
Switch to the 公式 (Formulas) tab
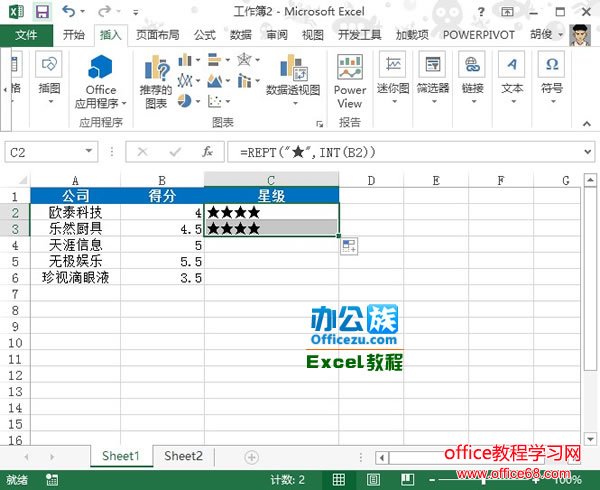click(x=204, y=35)
